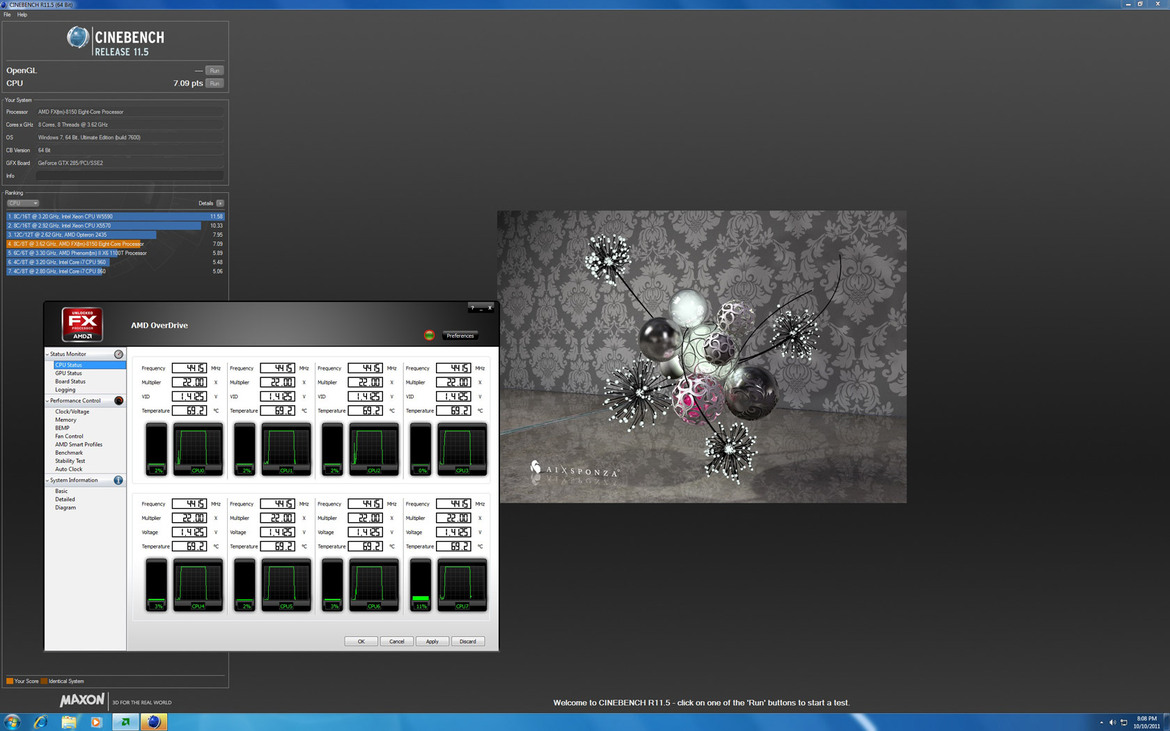Click the Info field in Your System
1170x731 pixels.
click(130, 176)
